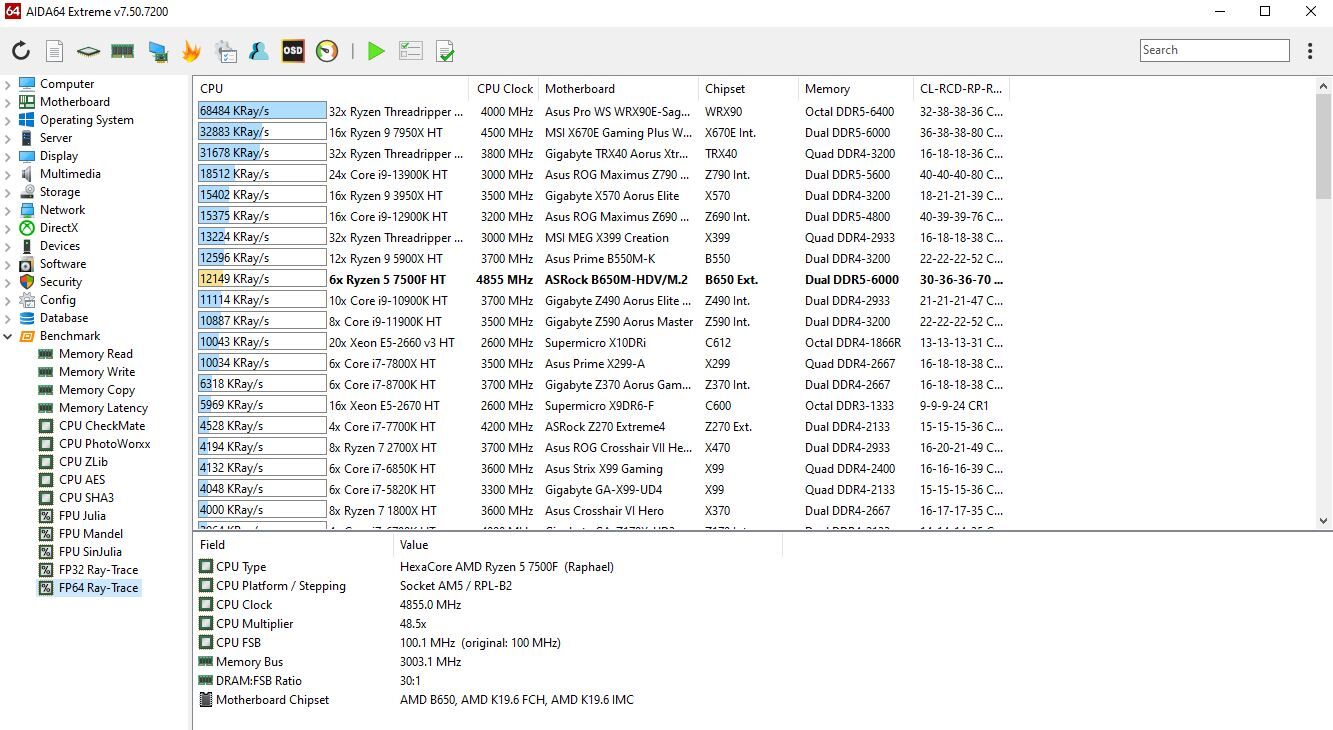Select the 68484 KRay/s result row
Viewport: 1333px width, 730px height.
tap(601, 111)
